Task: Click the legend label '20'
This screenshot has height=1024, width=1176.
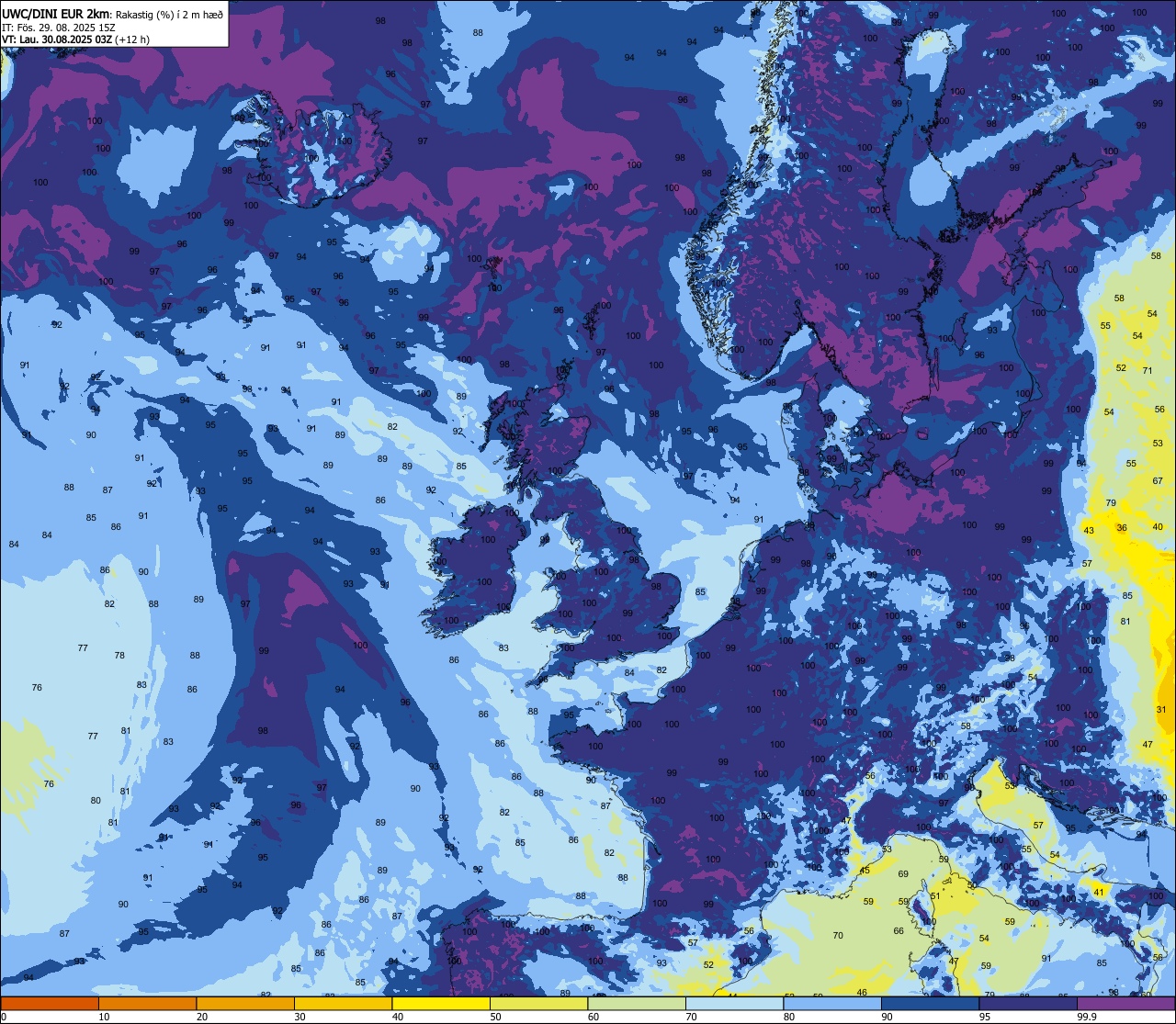Action: 202,1017
